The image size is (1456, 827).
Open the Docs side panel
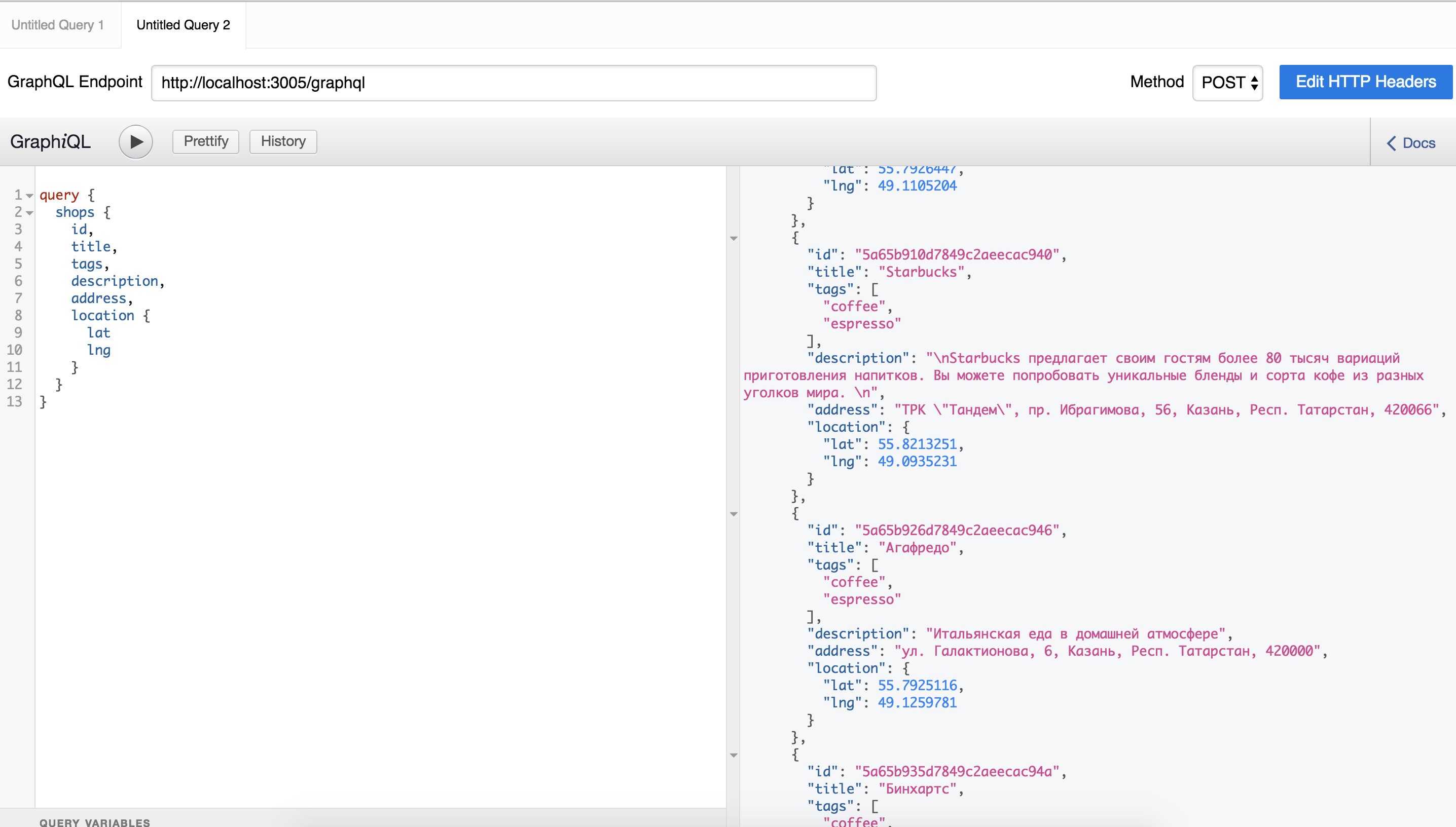[1411, 143]
